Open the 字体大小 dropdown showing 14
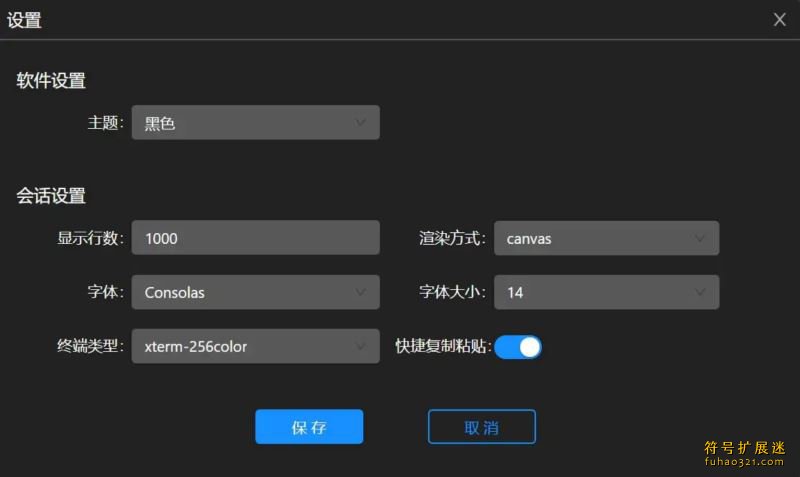Viewport: 800px width, 477px height. [x=607, y=292]
